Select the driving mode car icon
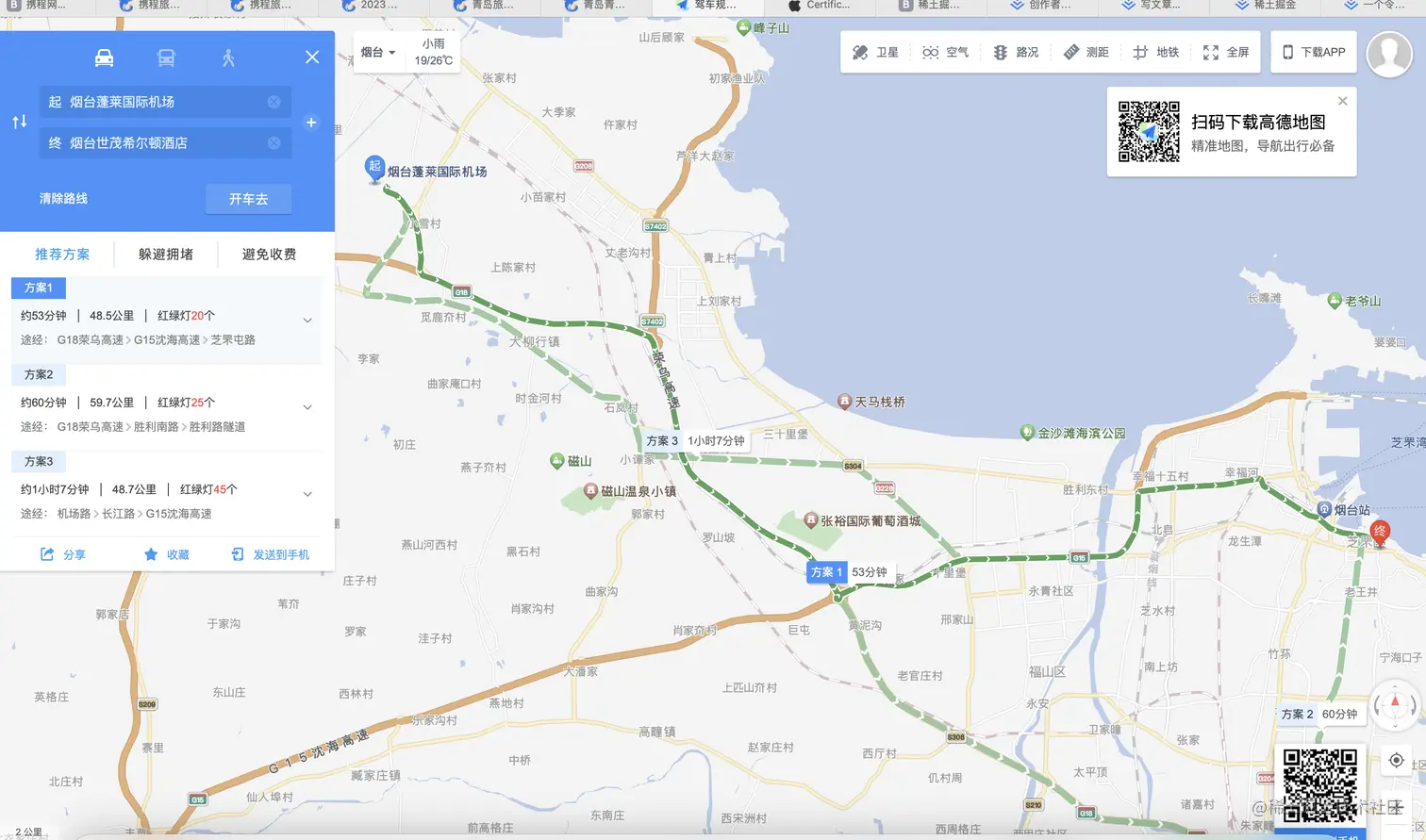This screenshot has width=1426, height=840. [x=104, y=58]
